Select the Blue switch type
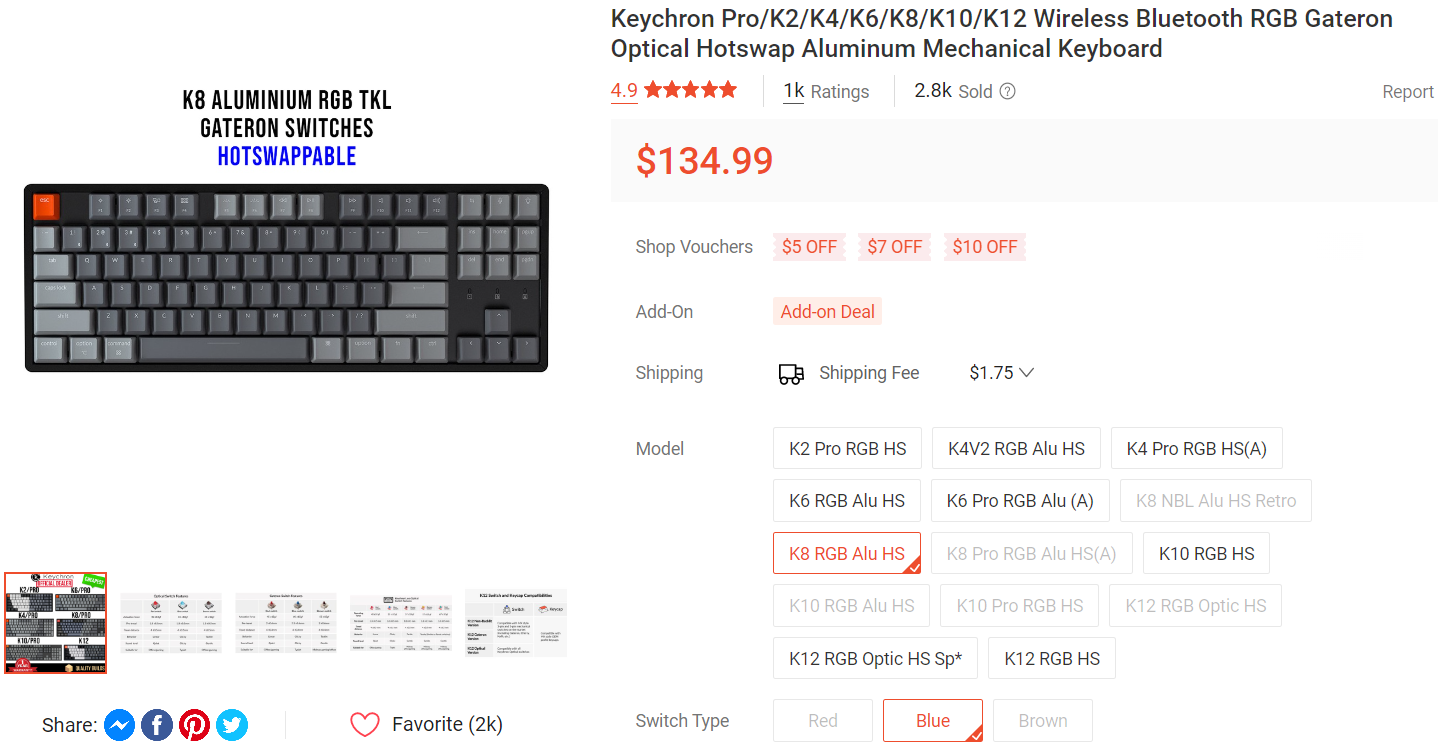The image size is (1438, 752). [x=932, y=720]
